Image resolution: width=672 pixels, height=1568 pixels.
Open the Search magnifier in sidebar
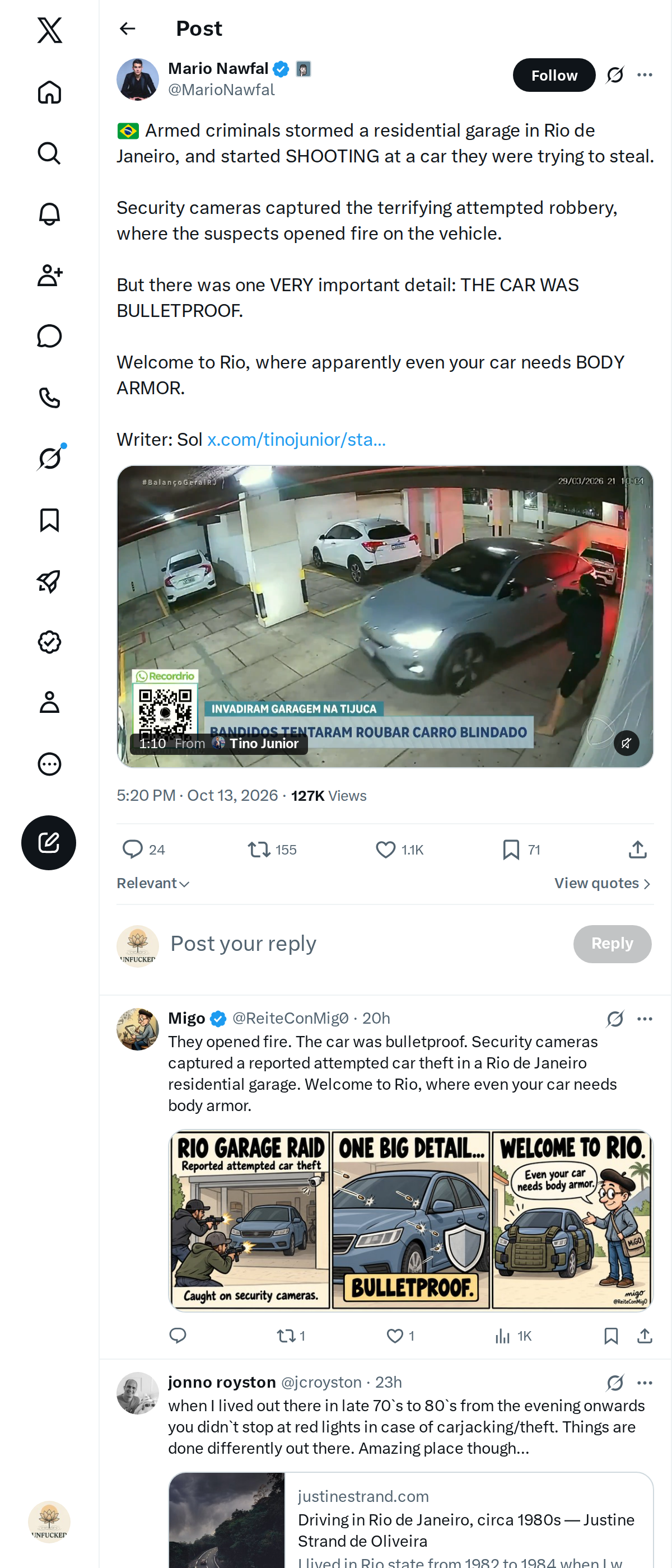[x=49, y=153]
